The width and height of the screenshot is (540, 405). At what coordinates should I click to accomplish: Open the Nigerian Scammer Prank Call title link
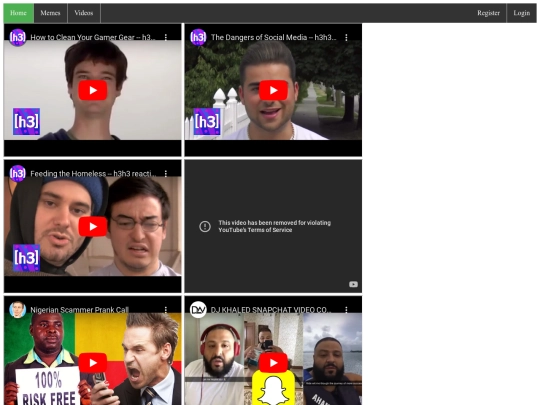[x=80, y=310]
